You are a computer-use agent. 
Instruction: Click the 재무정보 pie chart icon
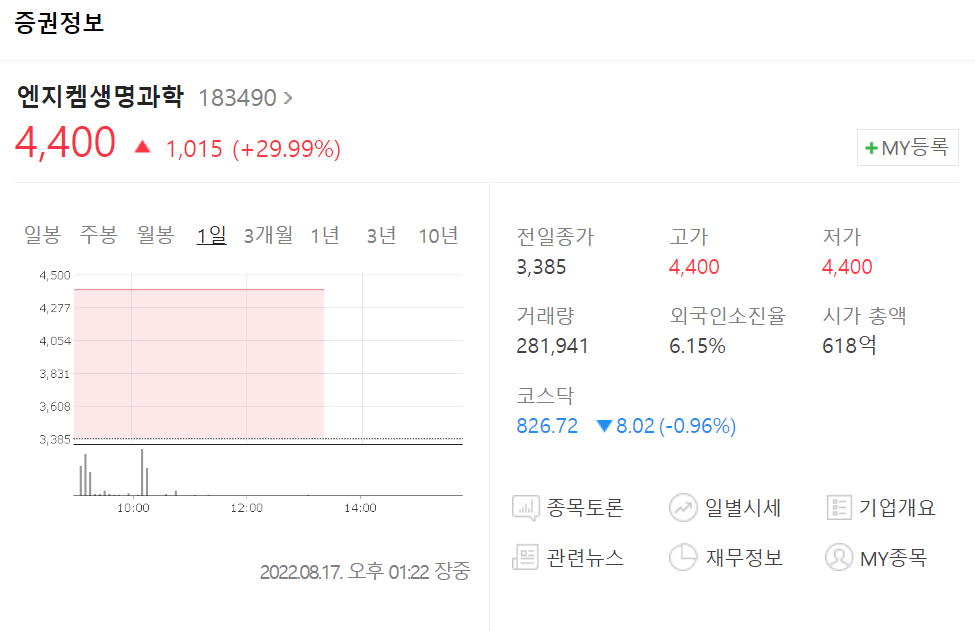point(683,558)
